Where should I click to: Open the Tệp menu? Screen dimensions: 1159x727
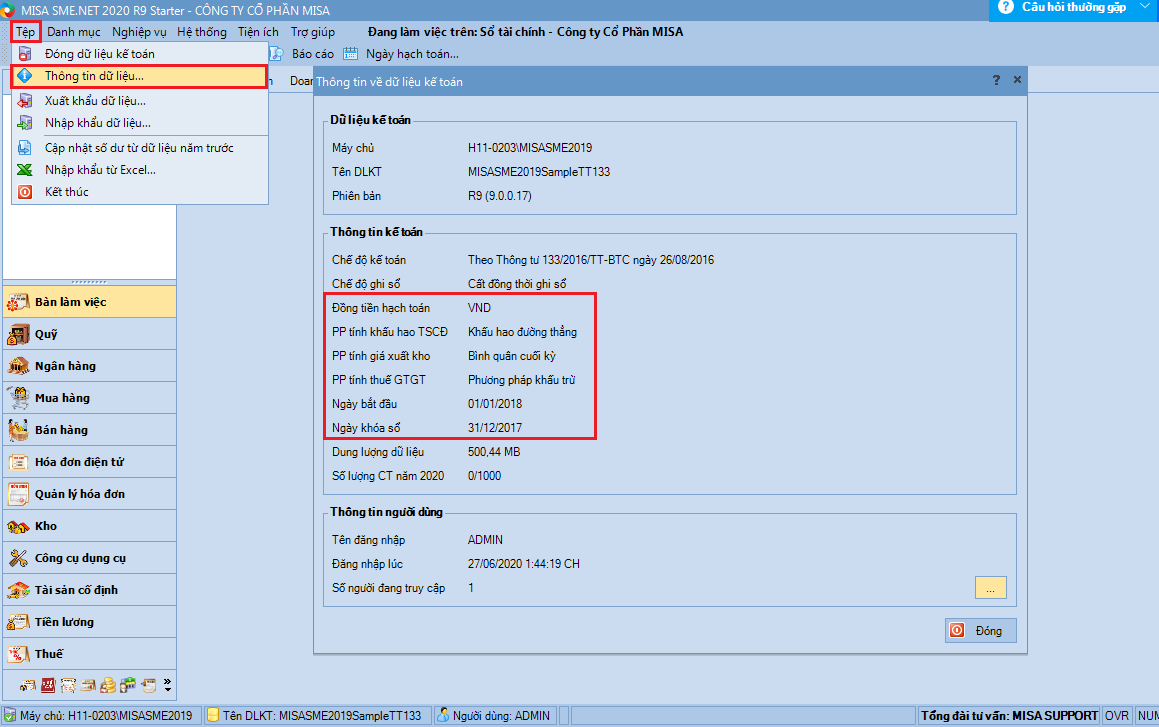(26, 32)
